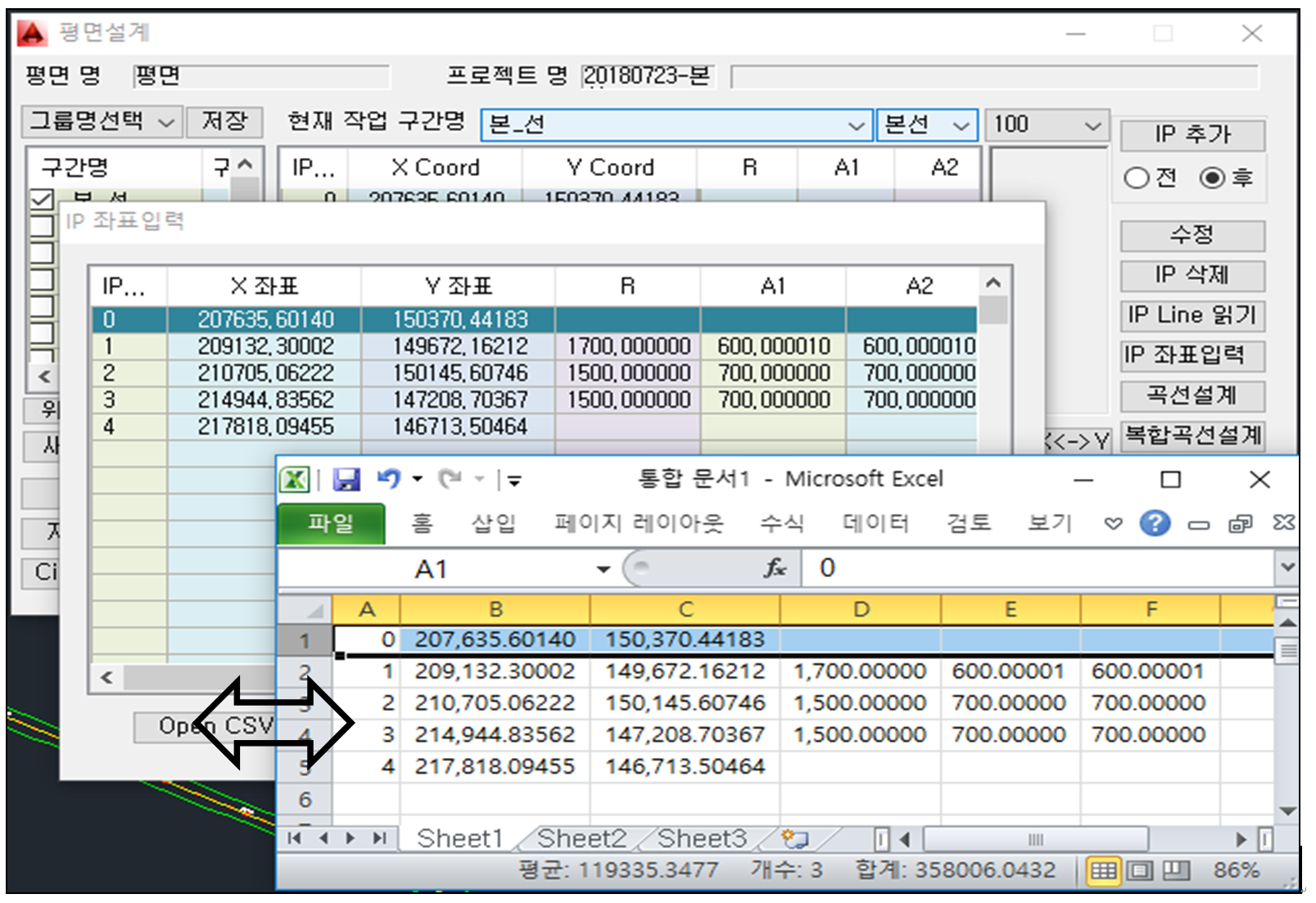Image resolution: width=1316 pixels, height=903 pixels.
Task: Select the 전 radio button
Action: pyautogui.click(x=1137, y=178)
